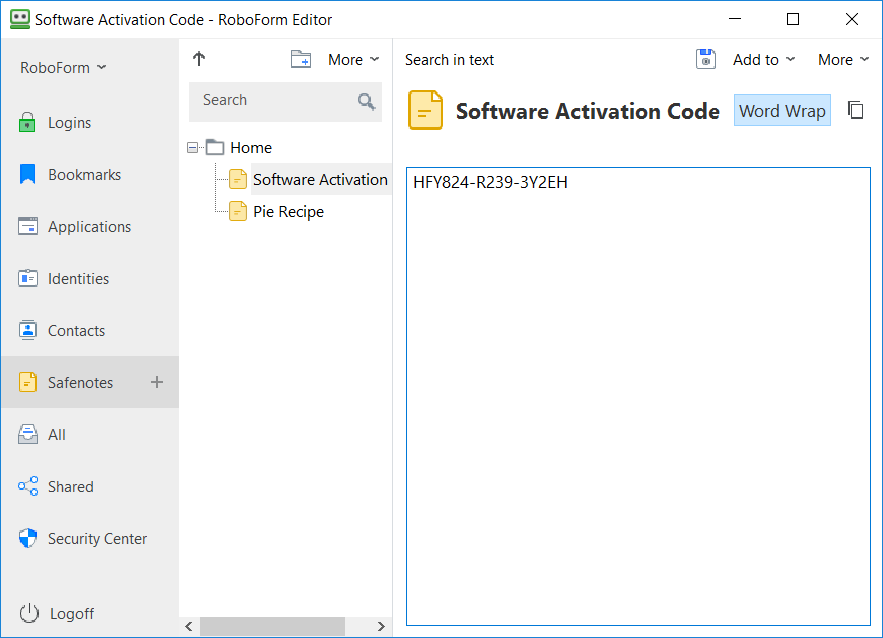The image size is (883, 638).
Task: Open the Pie Recipe safenote
Action: click(288, 212)
